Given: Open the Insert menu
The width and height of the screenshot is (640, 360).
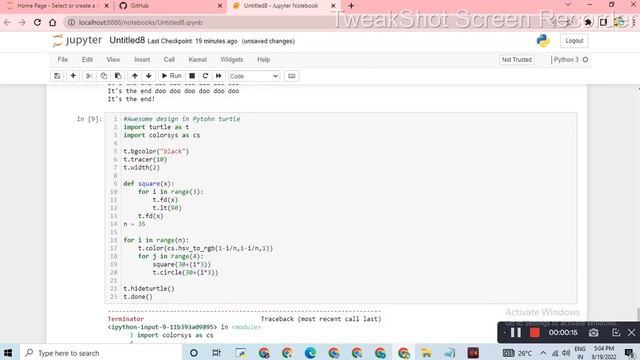Looking at the screenshot, I should coord(142,60).
